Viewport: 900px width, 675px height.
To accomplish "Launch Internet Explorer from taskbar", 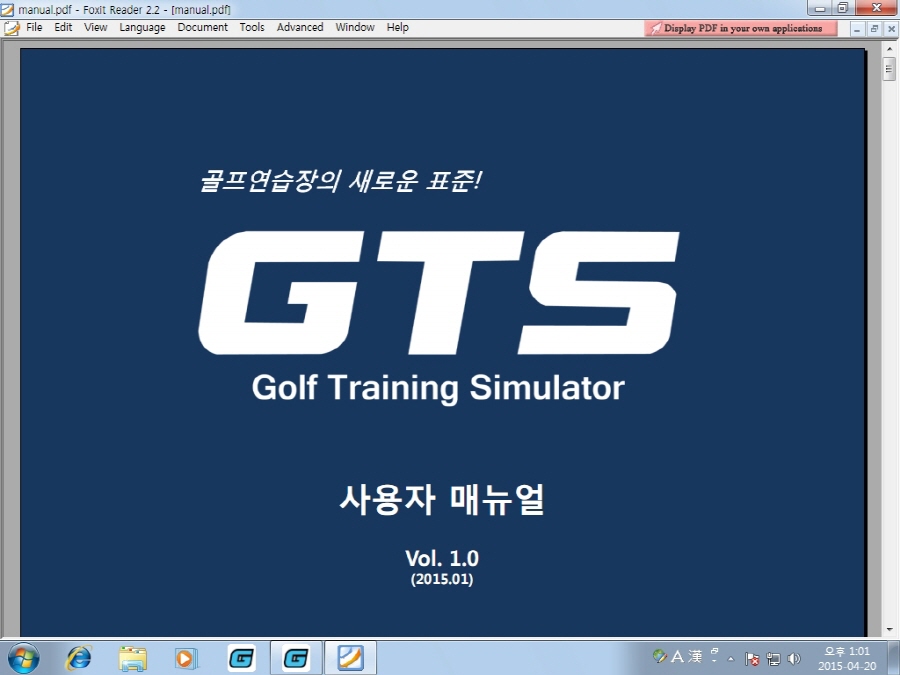I will coord(78,658).
